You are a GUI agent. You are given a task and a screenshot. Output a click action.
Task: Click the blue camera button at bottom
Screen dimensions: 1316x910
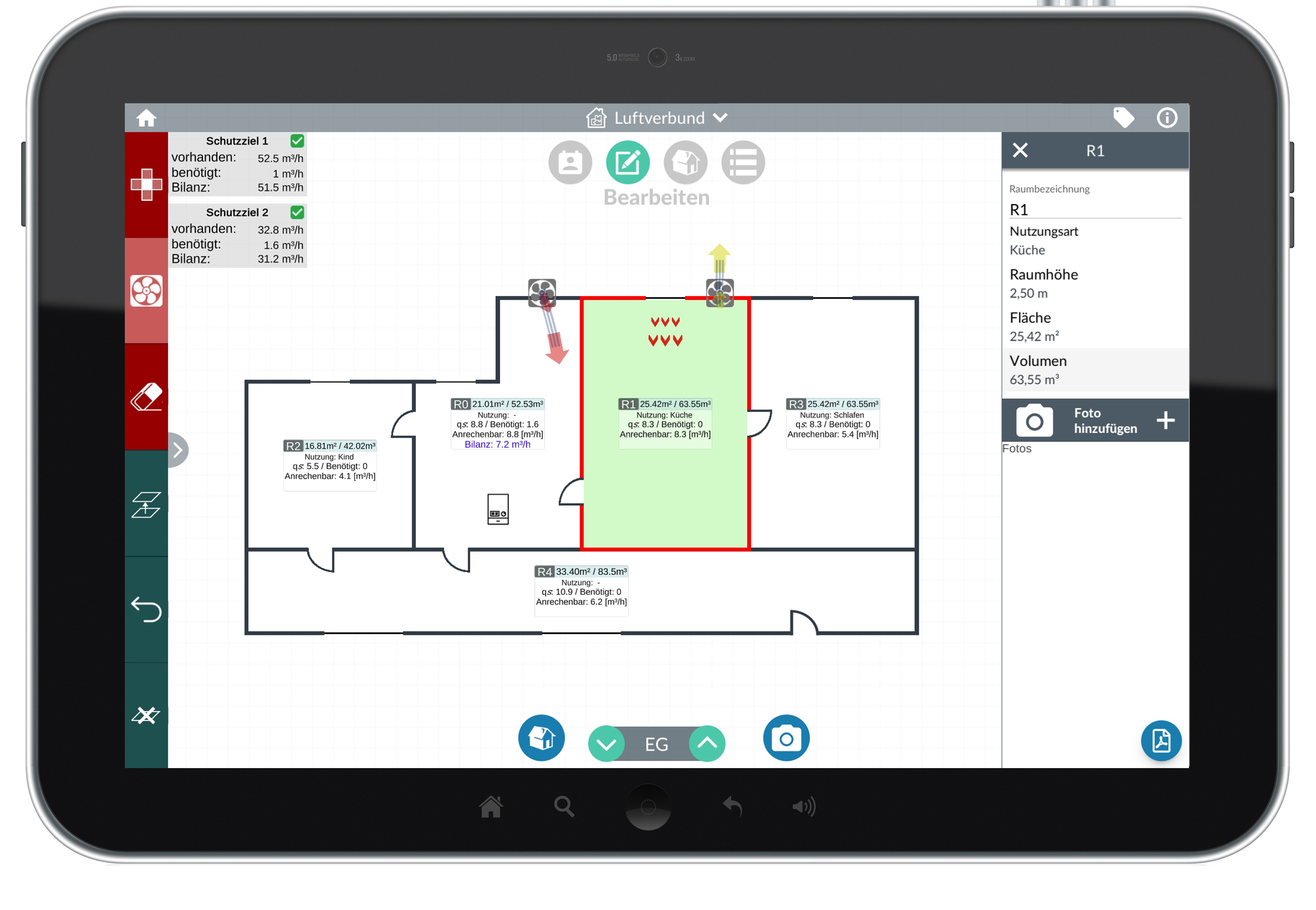tap(786, 738)
